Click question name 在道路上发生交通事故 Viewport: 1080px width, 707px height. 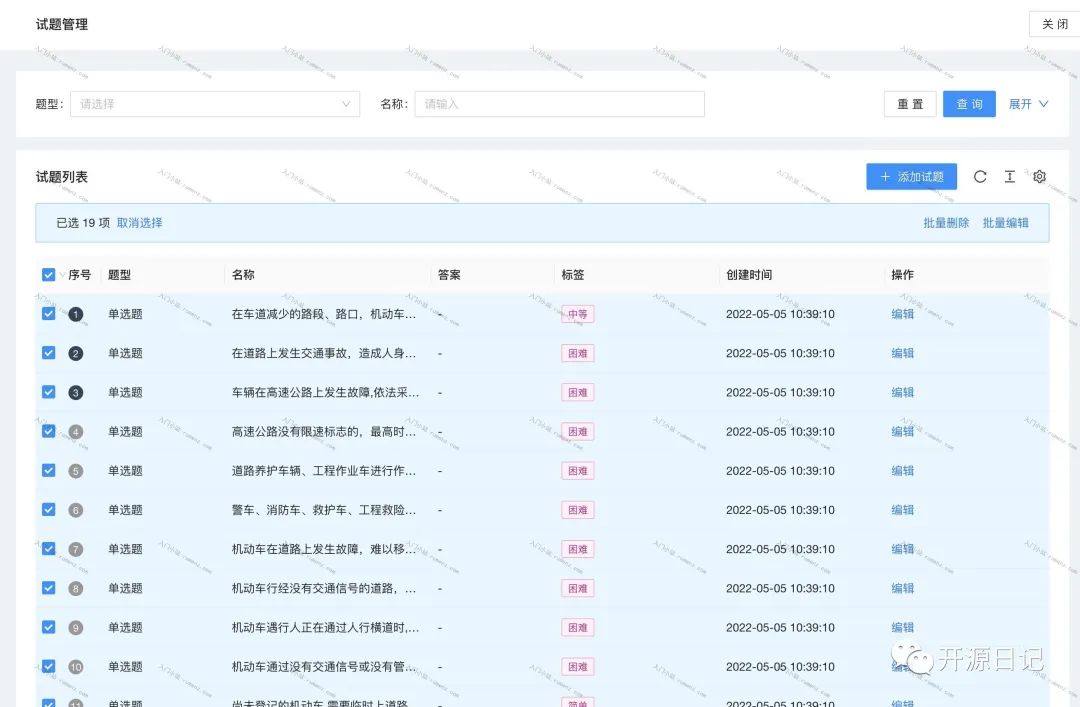[324, 354]
